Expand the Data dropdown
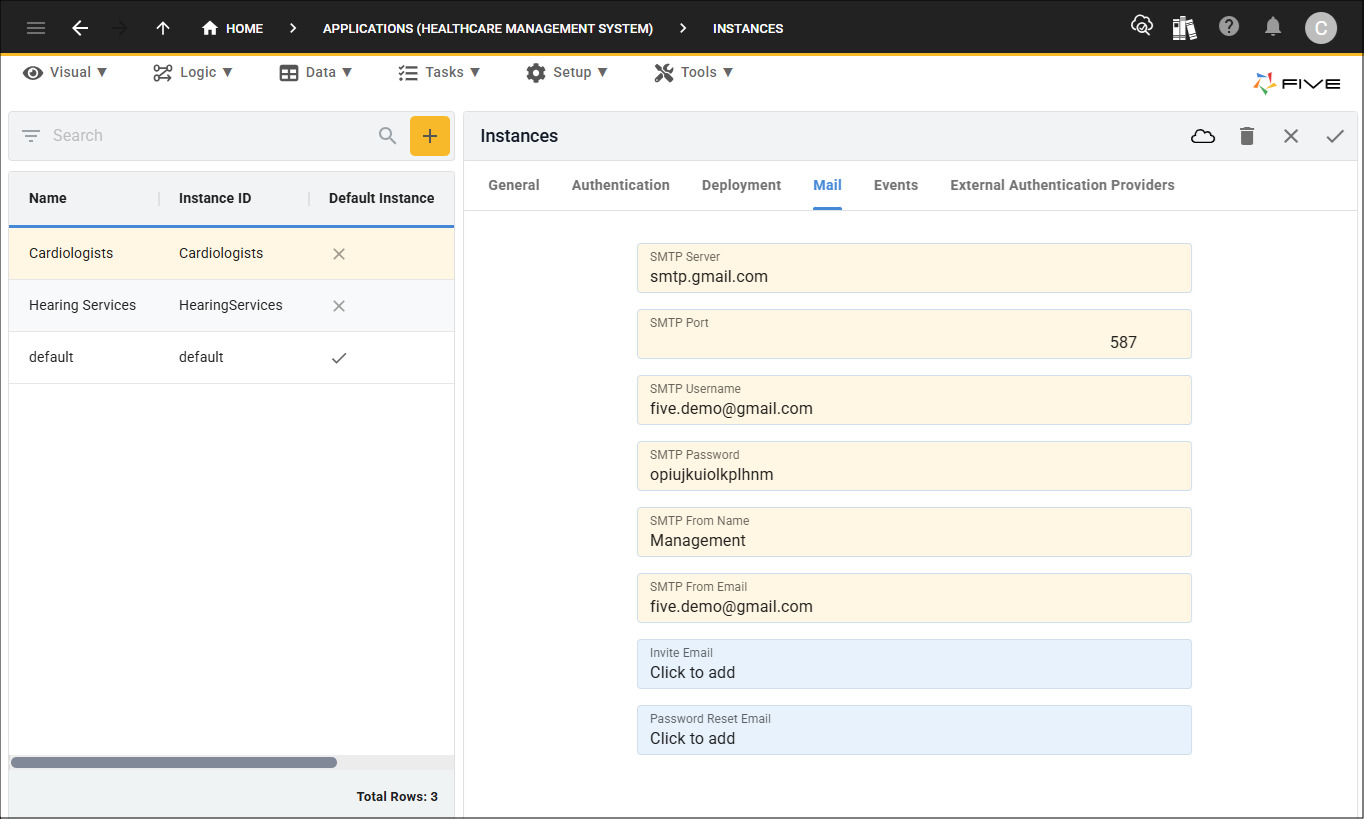 pos(316,72)
